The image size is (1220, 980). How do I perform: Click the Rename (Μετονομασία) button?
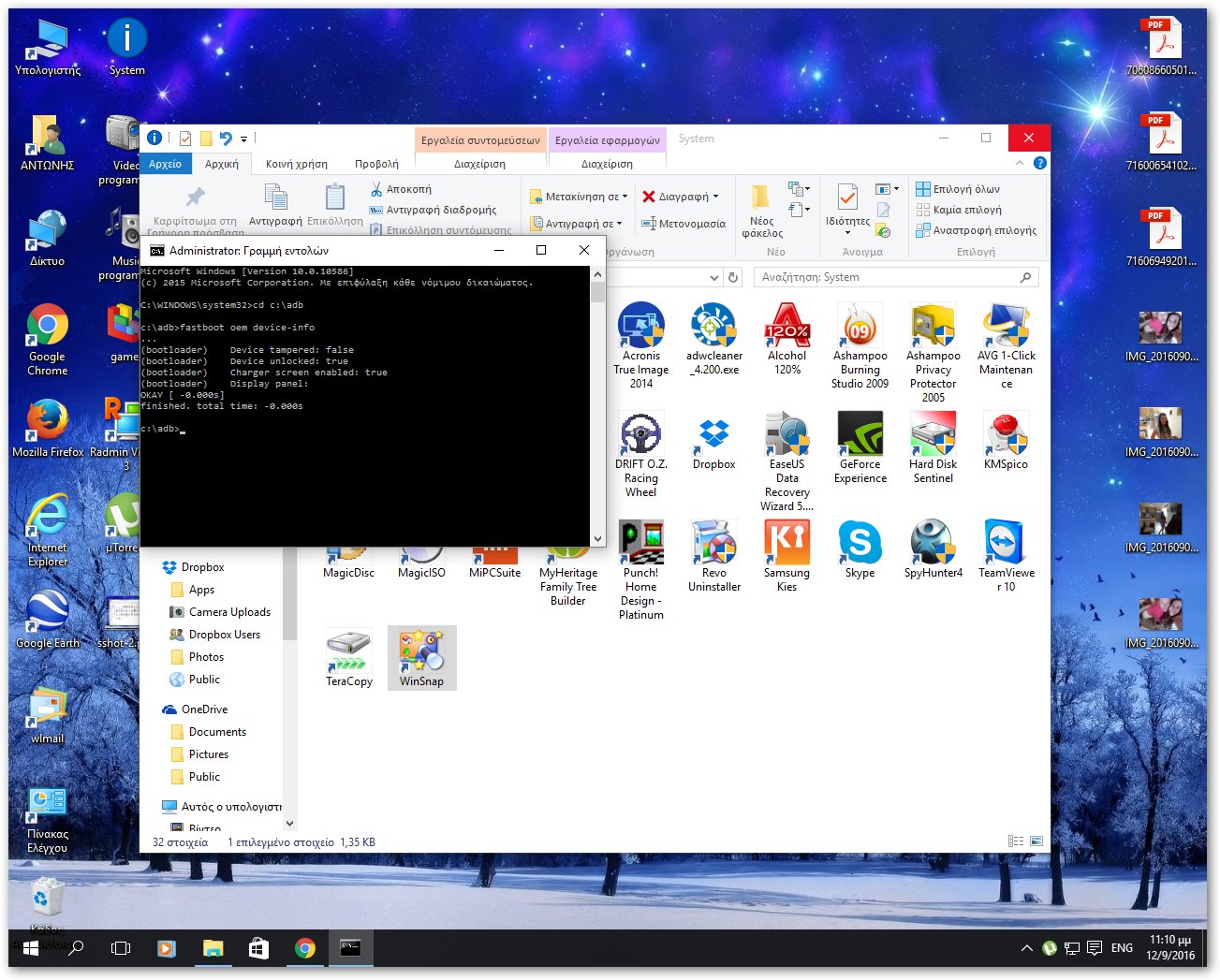[x=683, y=224]
